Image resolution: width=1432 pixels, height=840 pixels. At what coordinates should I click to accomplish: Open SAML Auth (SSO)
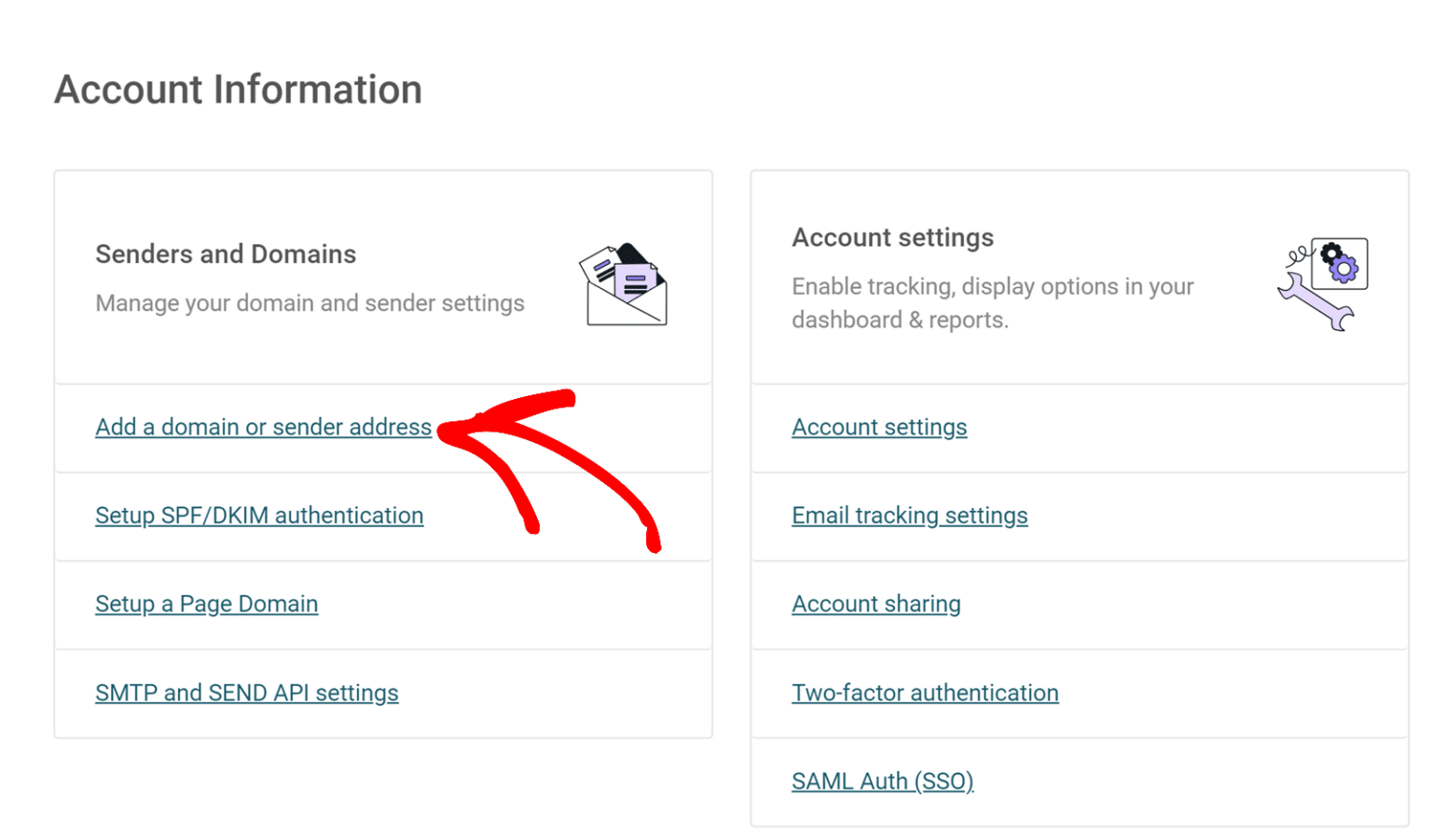(882, 781)
